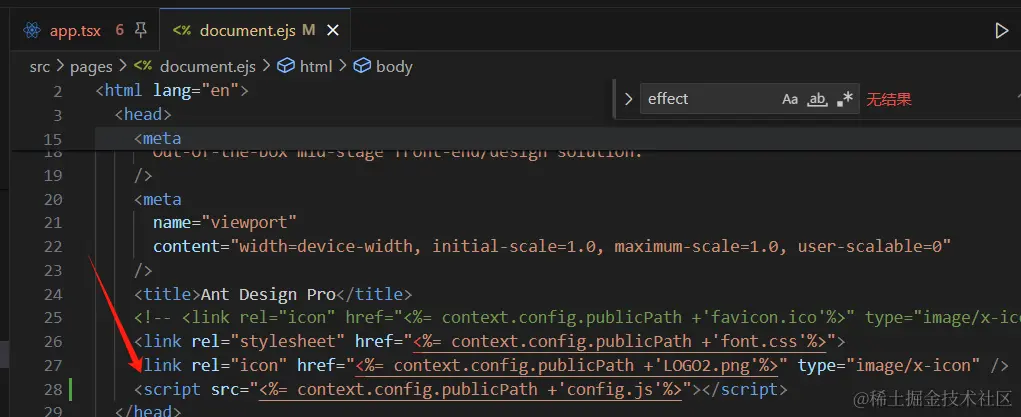Click 'type="image/x-icon"' on line 27
Screen dimensions: 1021x417
click(889, 366)
